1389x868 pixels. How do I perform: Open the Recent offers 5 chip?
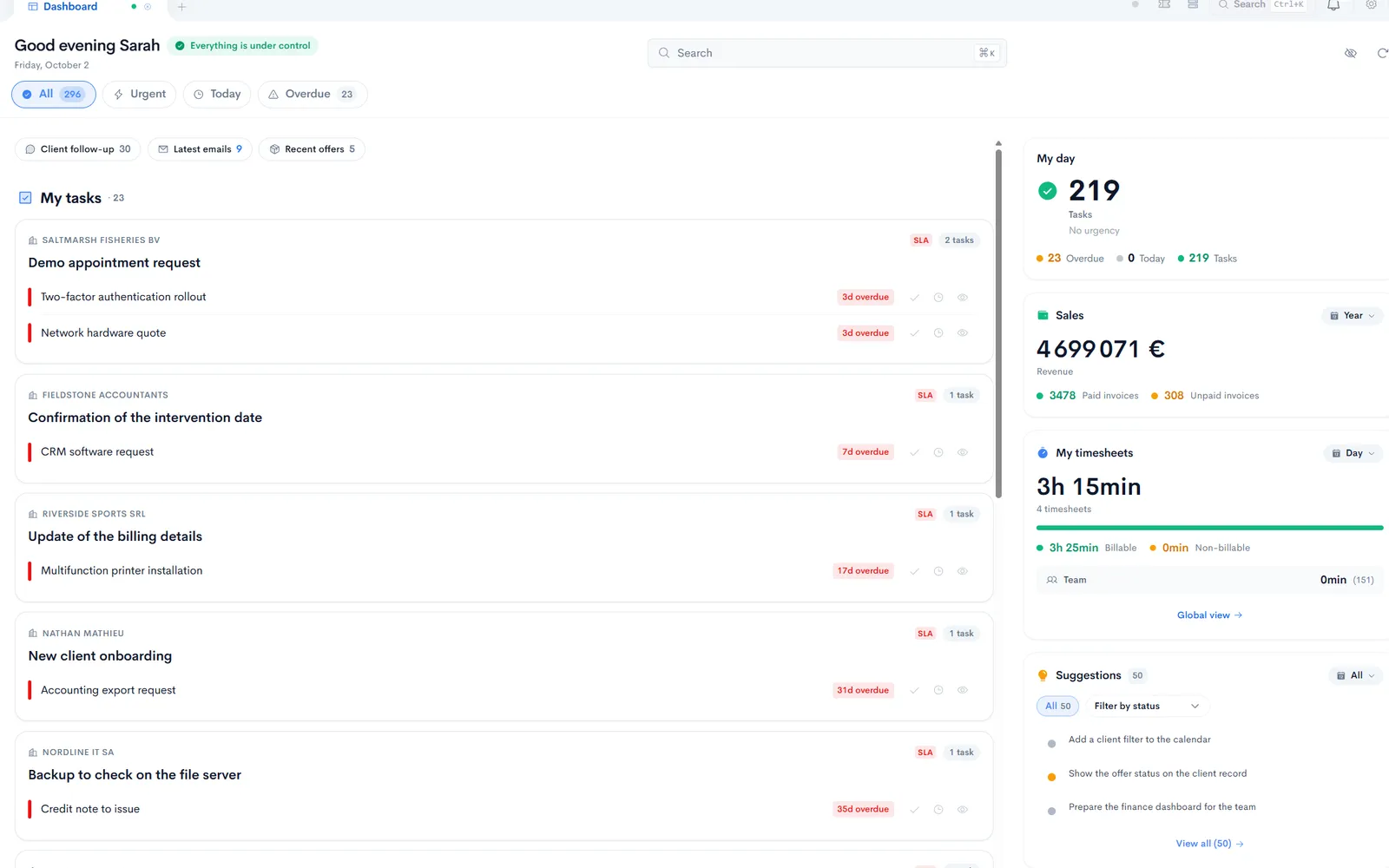(x=313, y=149)
